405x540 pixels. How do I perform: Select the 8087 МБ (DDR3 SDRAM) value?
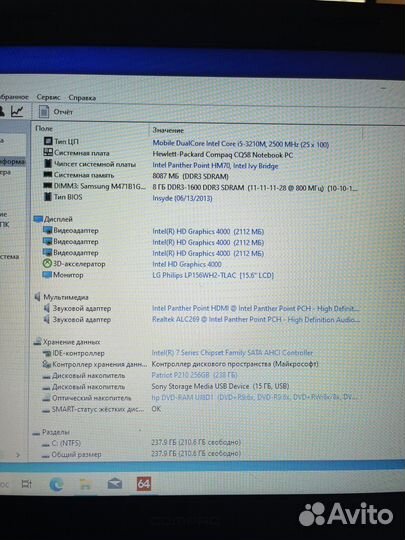click(190, 176)
